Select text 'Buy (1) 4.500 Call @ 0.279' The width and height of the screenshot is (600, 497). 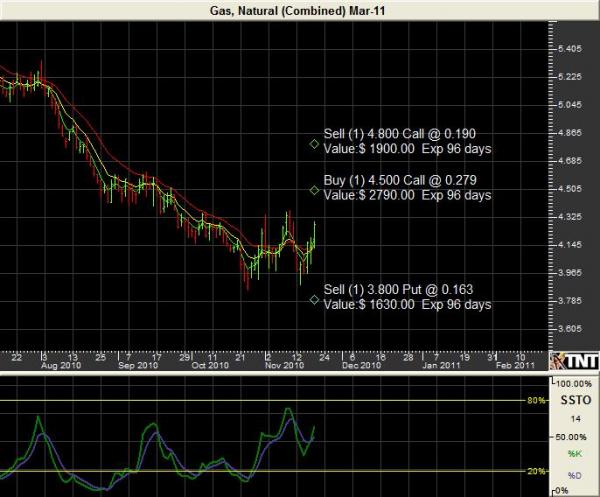400,180
